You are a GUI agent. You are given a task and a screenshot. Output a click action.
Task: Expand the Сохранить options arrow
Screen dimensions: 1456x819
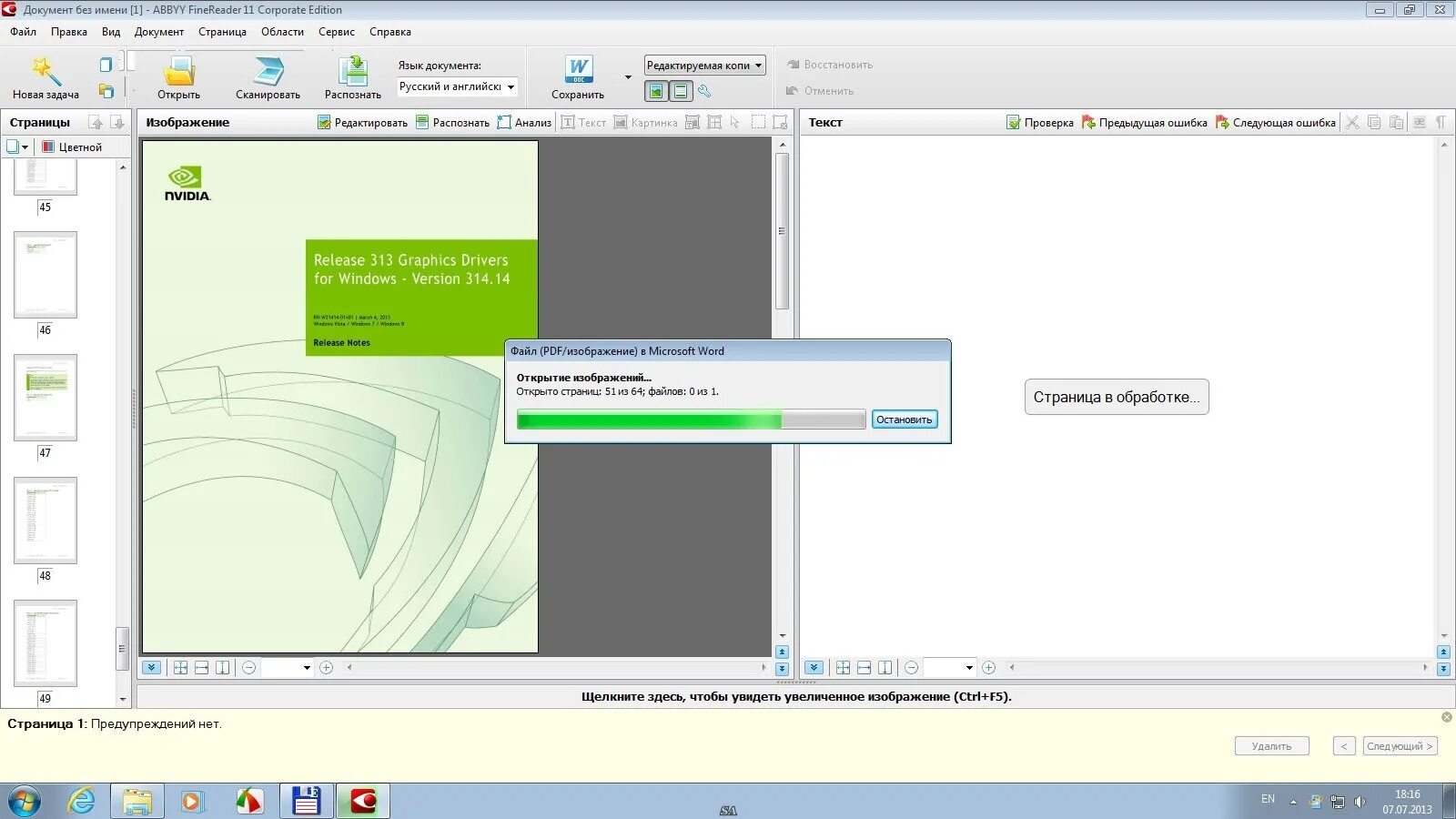(x=628, y=76)
